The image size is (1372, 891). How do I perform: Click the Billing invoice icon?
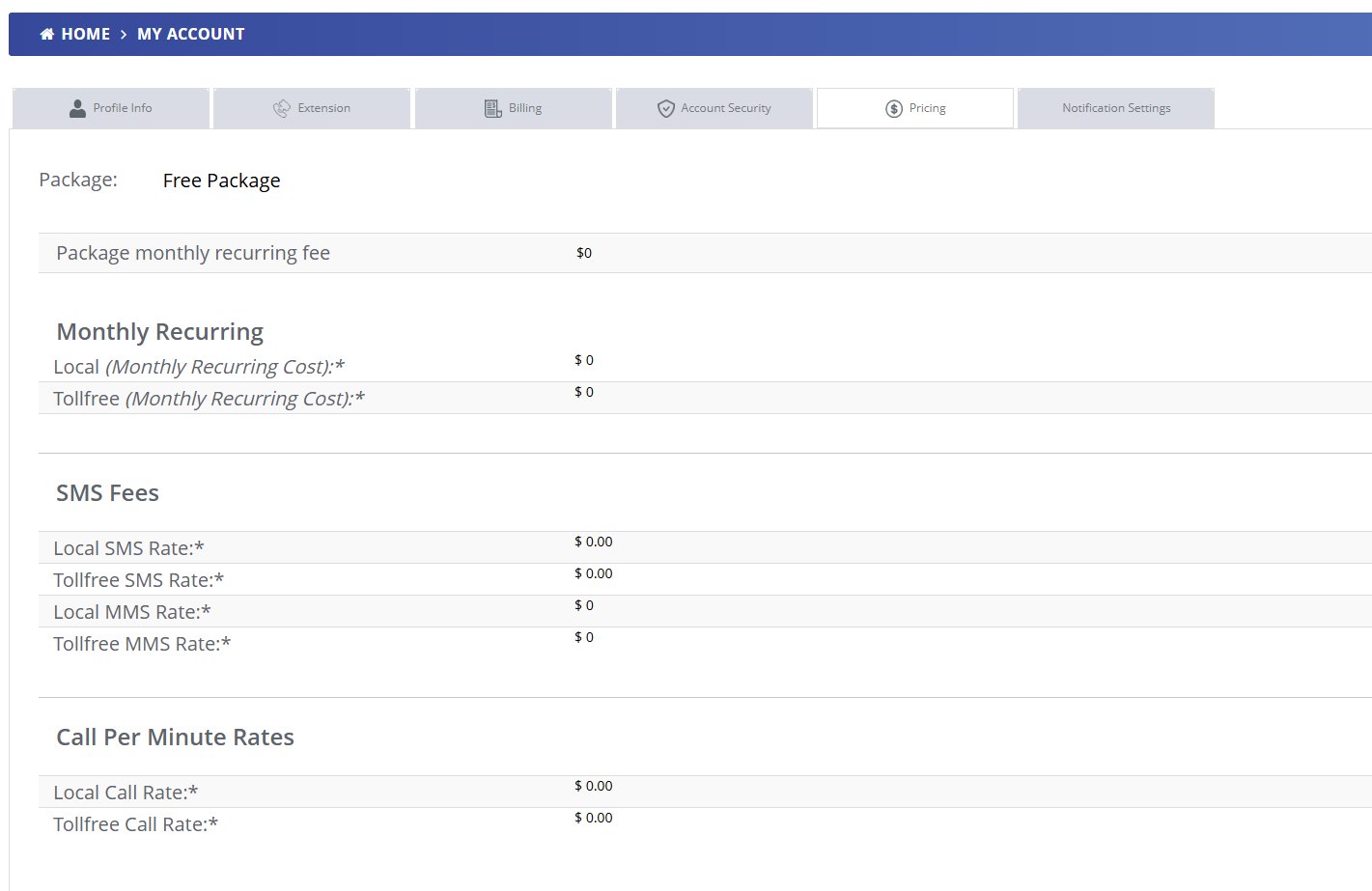[x=490, y=107]
